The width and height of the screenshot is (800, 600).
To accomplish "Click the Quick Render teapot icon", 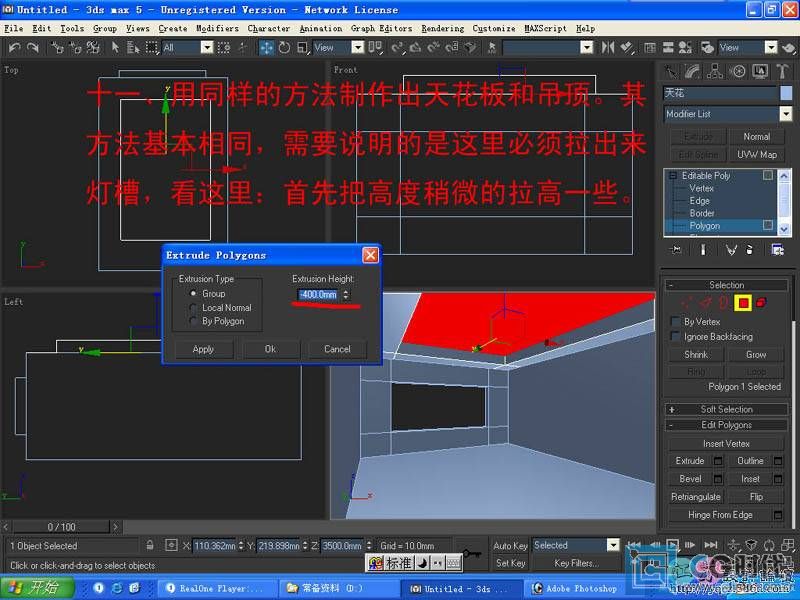I will click(x=788, y=48).
